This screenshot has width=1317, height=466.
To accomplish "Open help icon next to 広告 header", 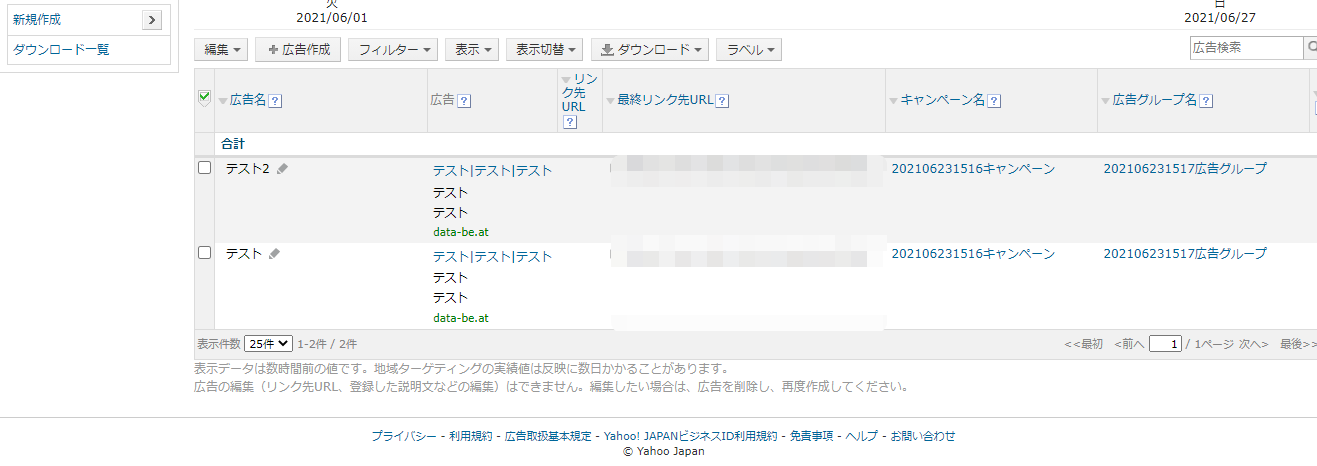I will [x=465, y=100].
